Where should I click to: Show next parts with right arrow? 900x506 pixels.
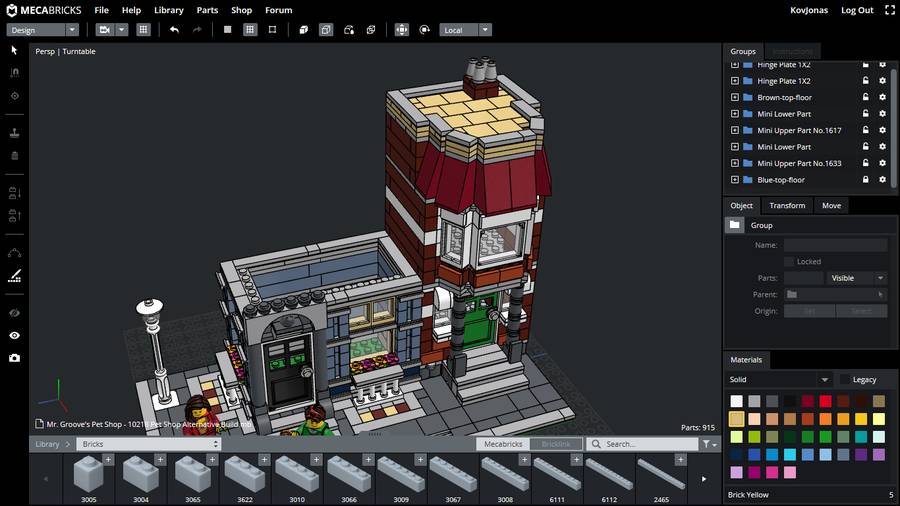(x=704, y=479)
